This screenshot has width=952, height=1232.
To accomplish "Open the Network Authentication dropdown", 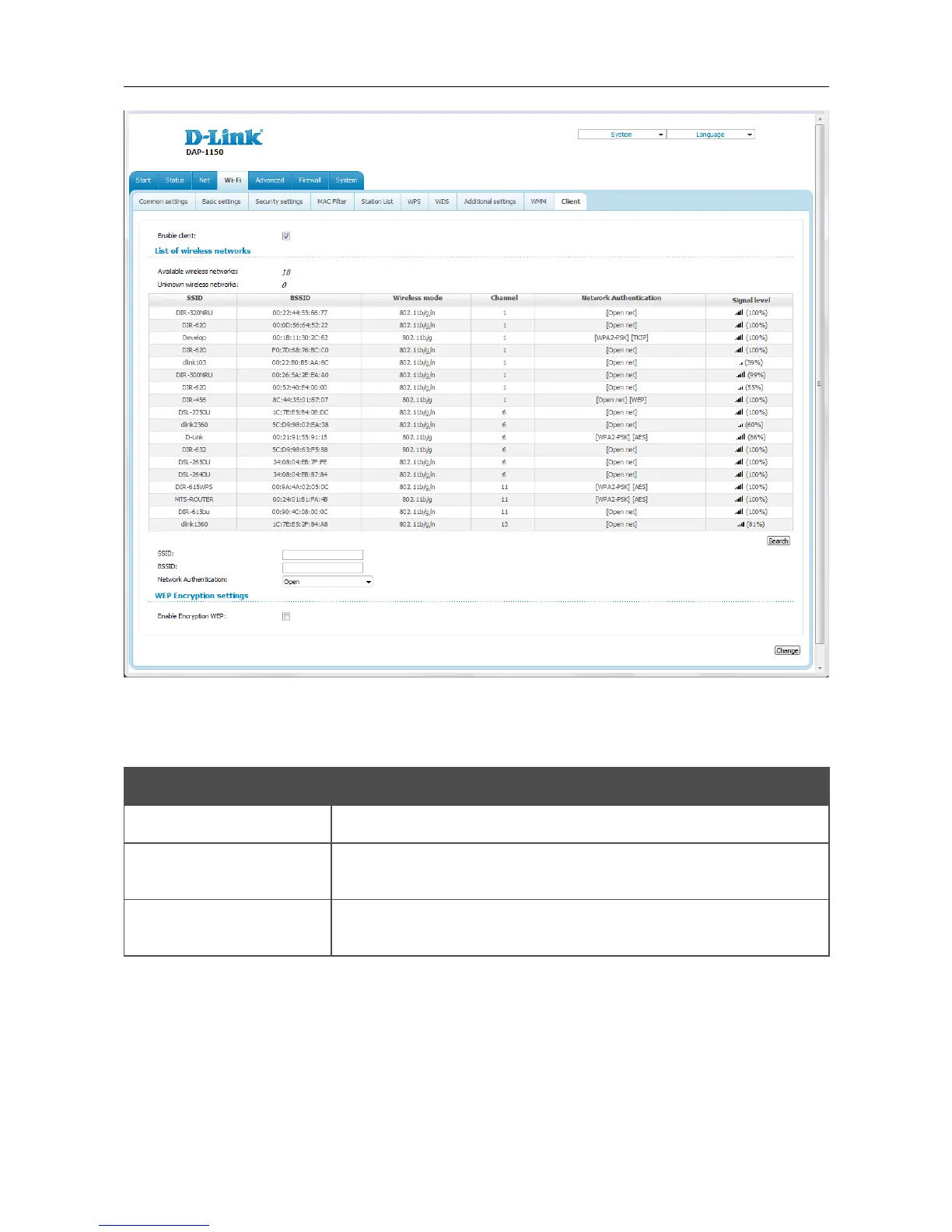I will coord(327,582).
